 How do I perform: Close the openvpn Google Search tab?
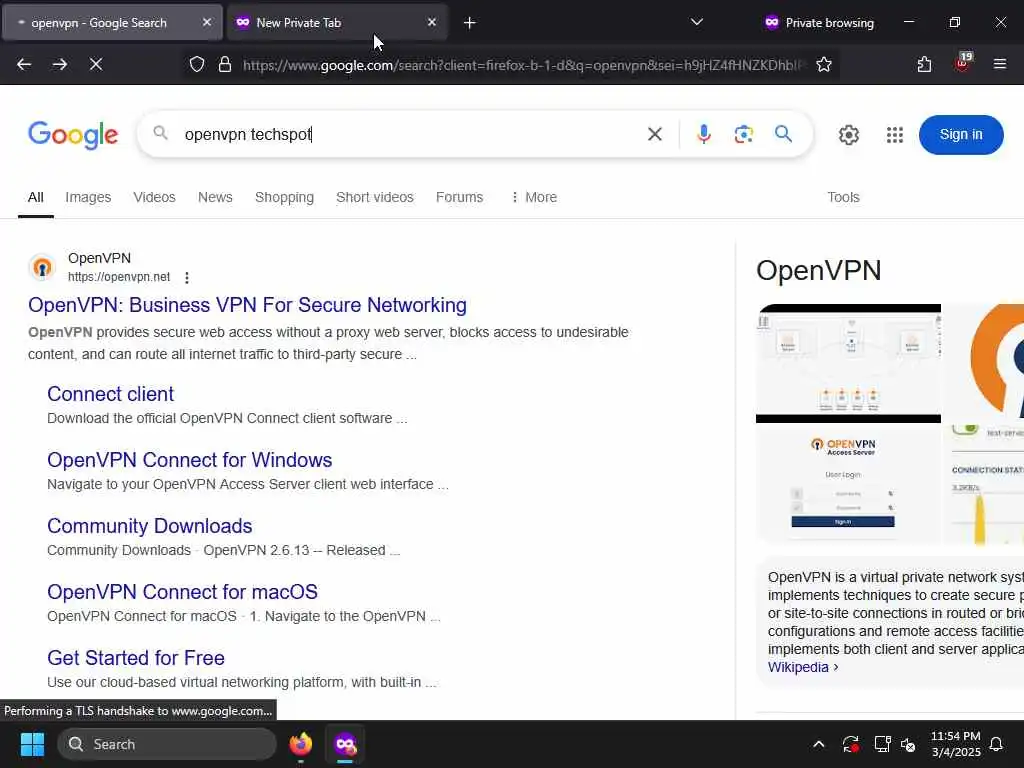[x=207, y=22]
